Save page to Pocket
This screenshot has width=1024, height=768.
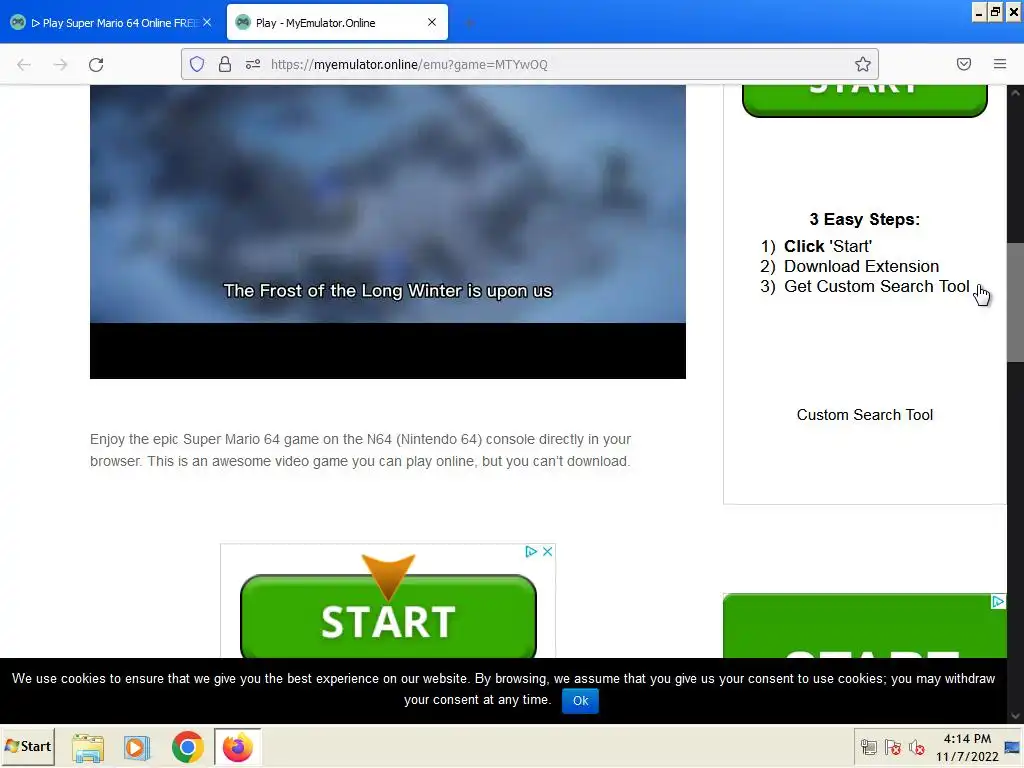963,64
